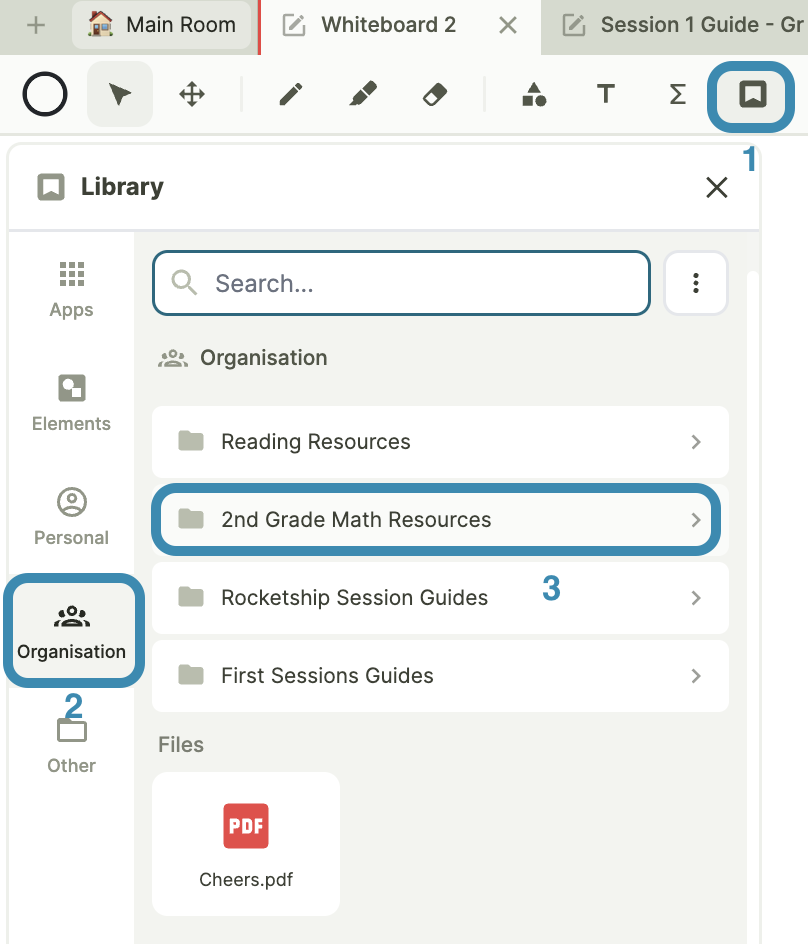Open the Library panel icon
Screen dimensions: 808x944
pos(749,94)
